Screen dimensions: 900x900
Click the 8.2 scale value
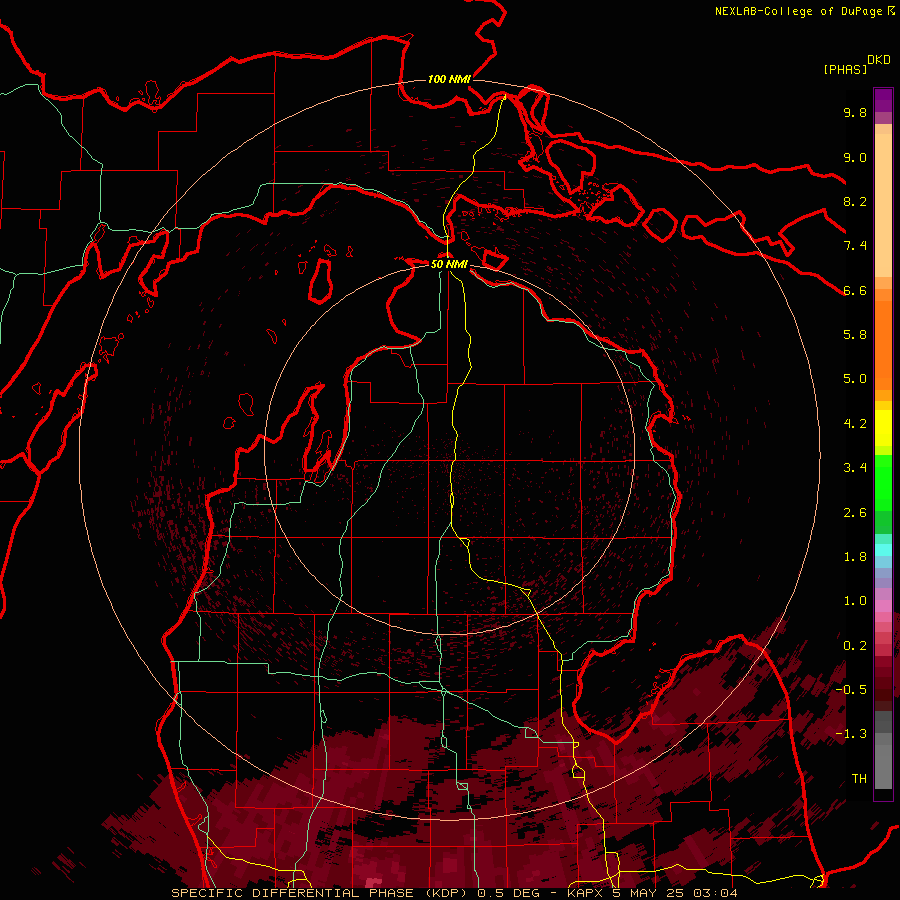(x=855, y=201)
